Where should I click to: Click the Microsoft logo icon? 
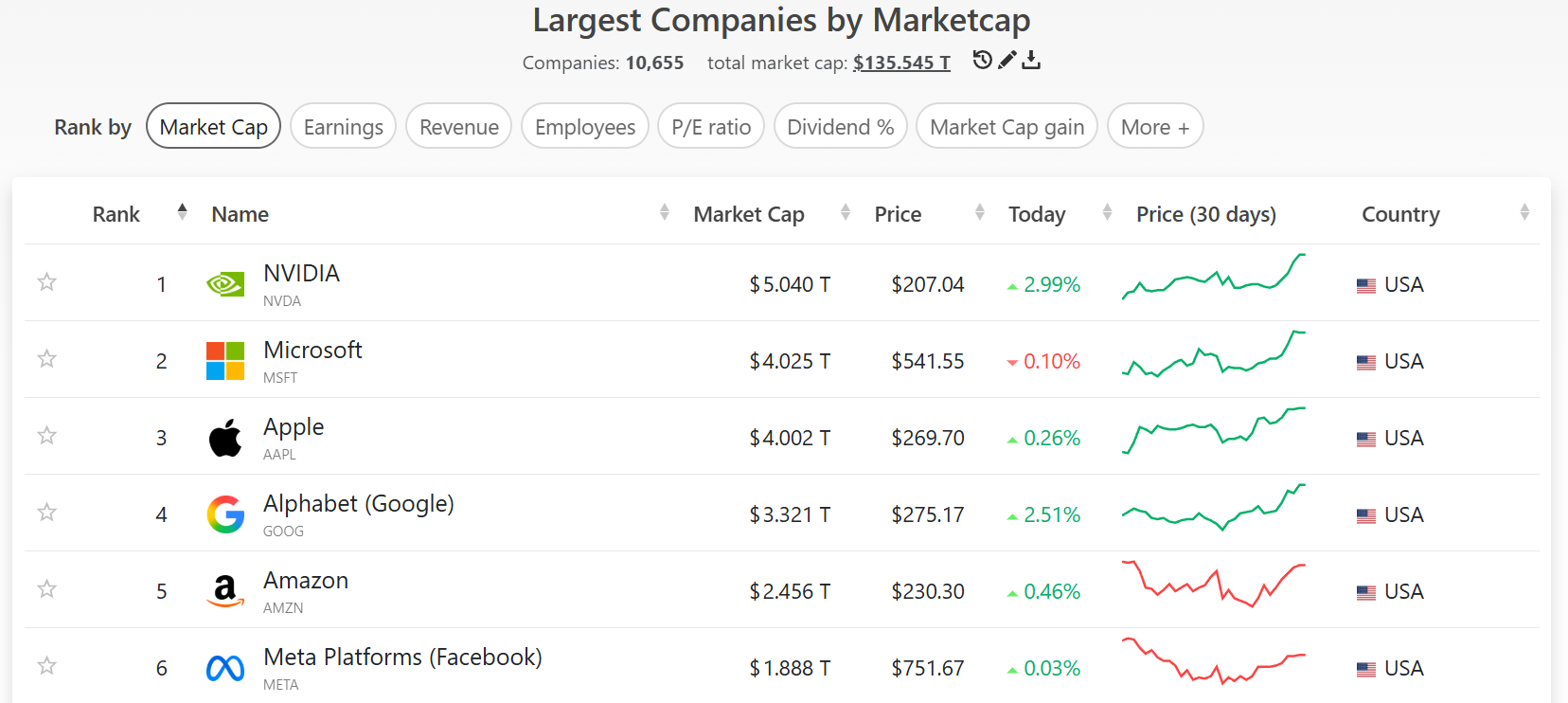225,361
